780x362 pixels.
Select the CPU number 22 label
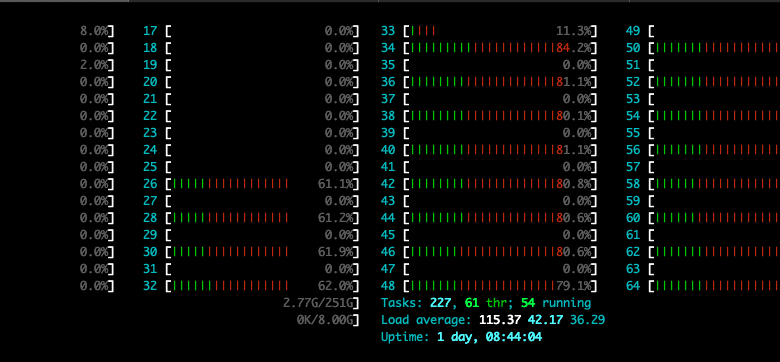coord(150,116)
